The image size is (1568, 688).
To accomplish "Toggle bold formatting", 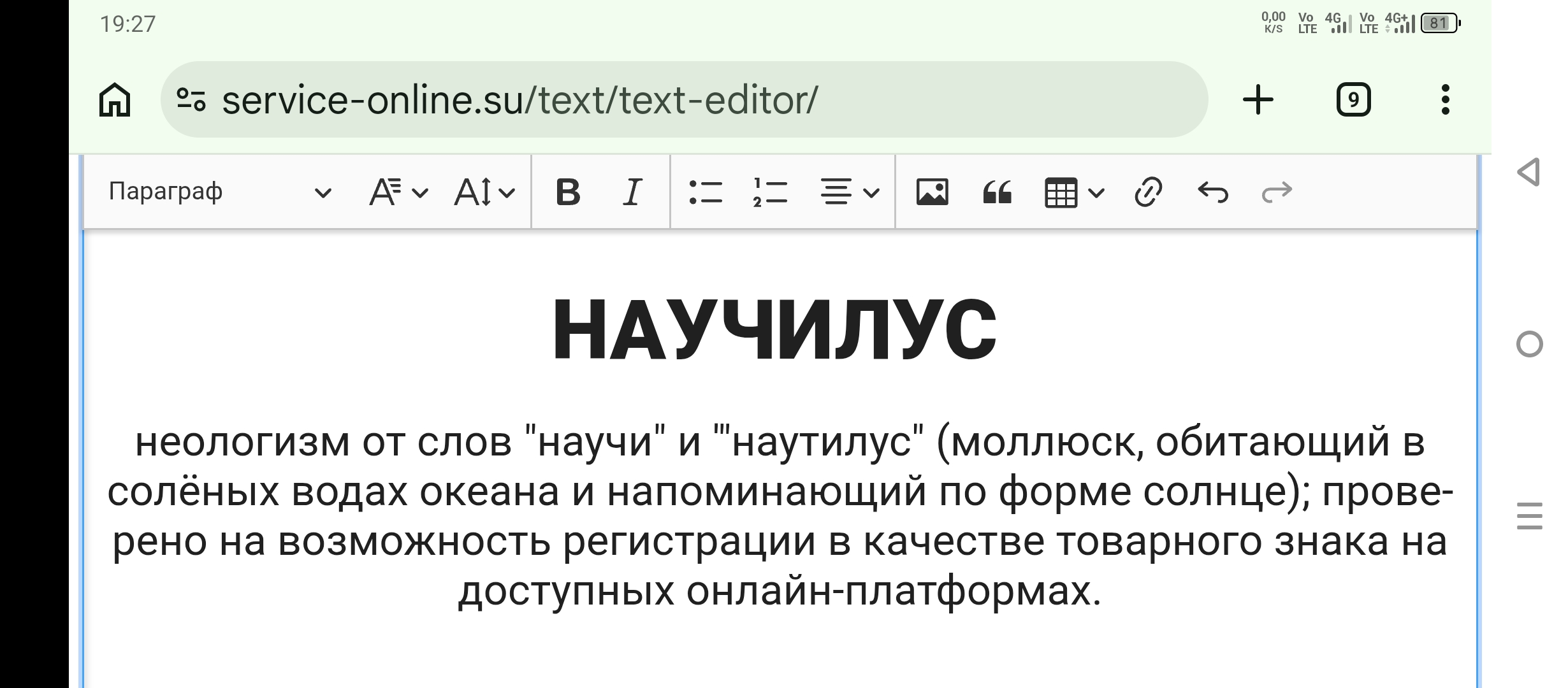I will pyautogui.click(x=568, y=192).
